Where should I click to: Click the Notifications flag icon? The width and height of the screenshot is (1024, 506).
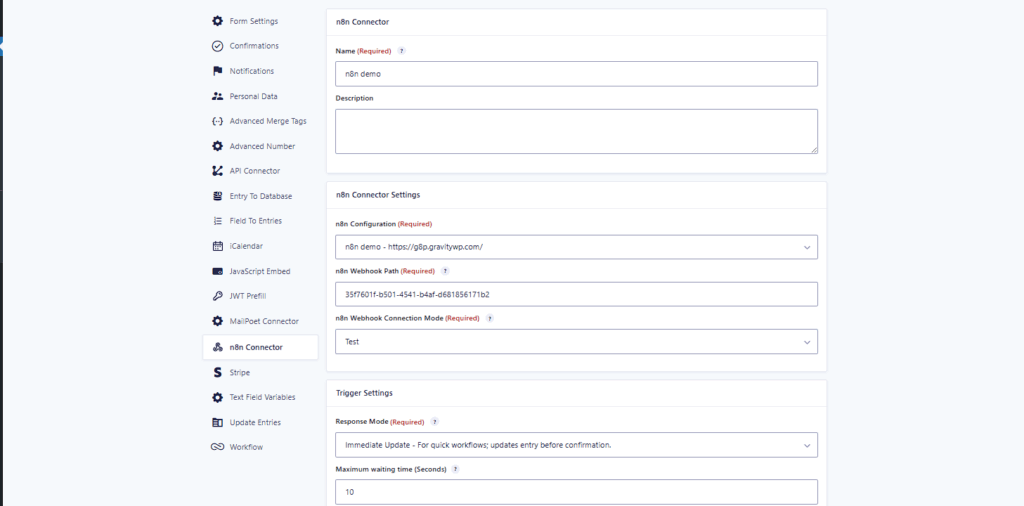218,71
